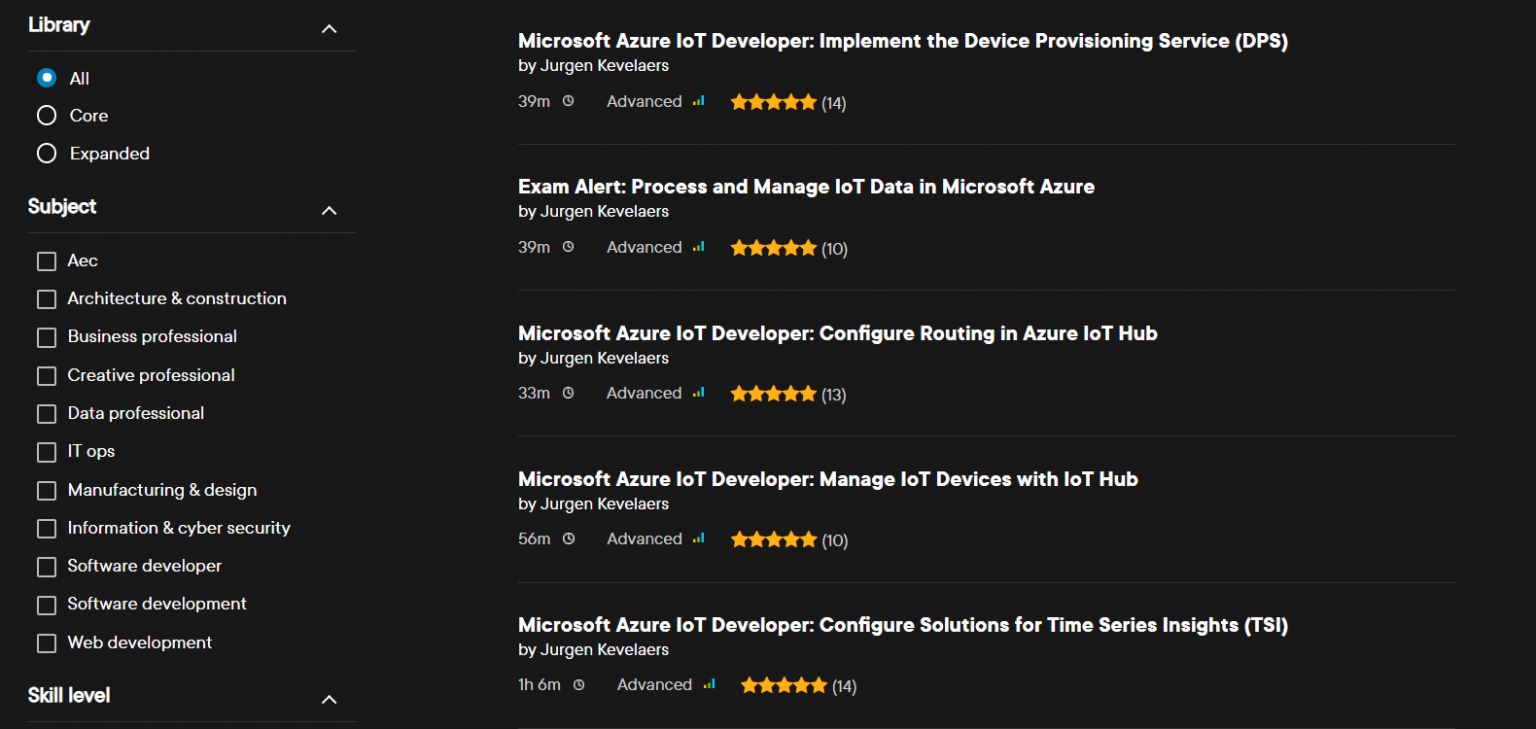Enable the Data professional subject filter
This screenshot has height=729, width=1536.
click(46, 413)
